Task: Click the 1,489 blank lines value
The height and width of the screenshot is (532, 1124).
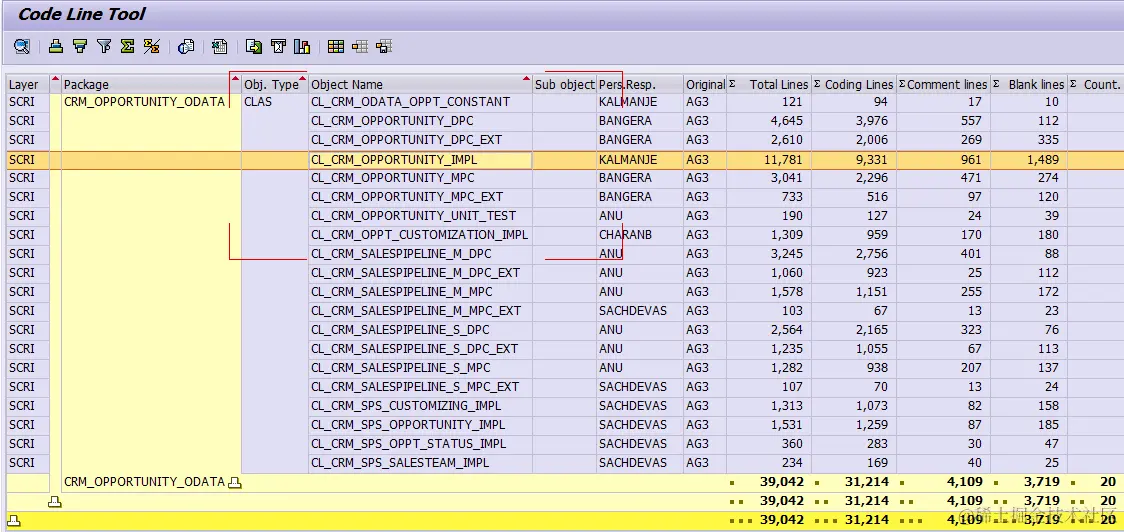Action: pyautogui.click(x=1029, y=159)
